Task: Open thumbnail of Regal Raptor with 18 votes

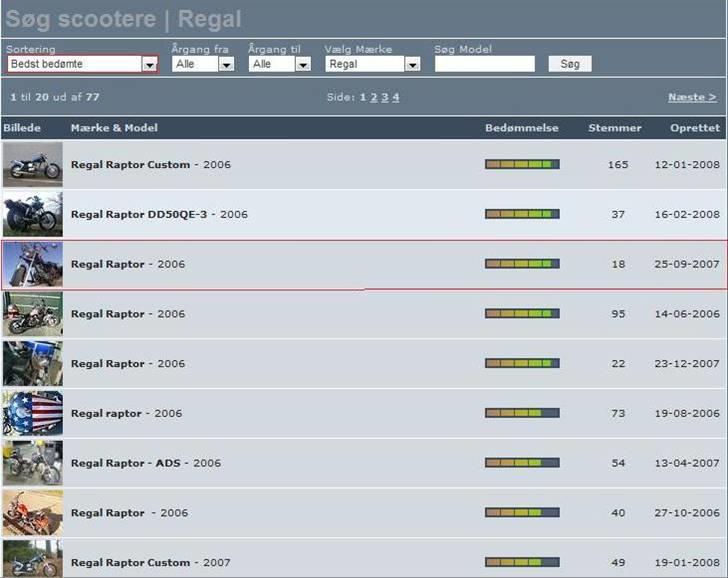Action: point(32,264)
